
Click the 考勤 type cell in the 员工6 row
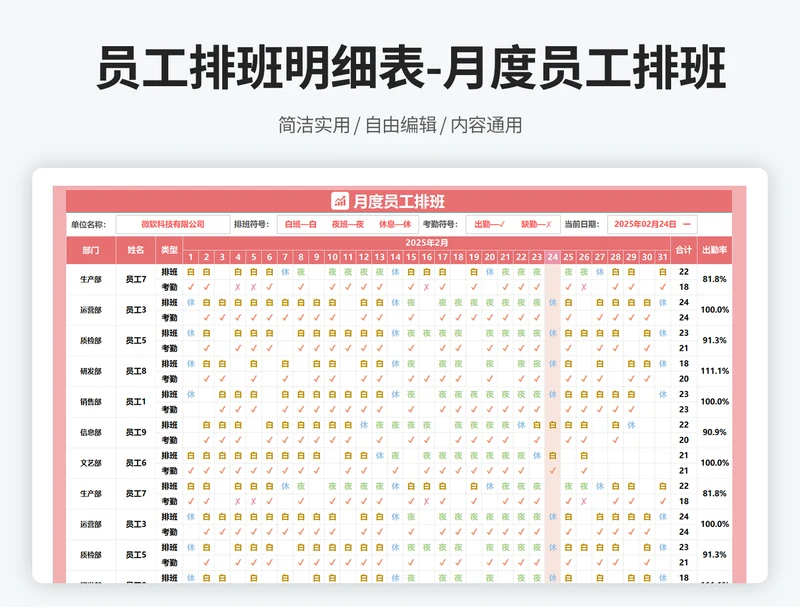169,471
